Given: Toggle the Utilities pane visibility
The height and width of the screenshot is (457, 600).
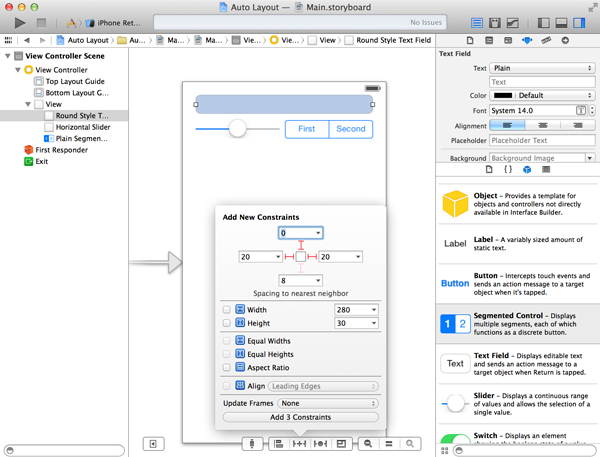Looking at the screenshot, I should coord(579,23).
